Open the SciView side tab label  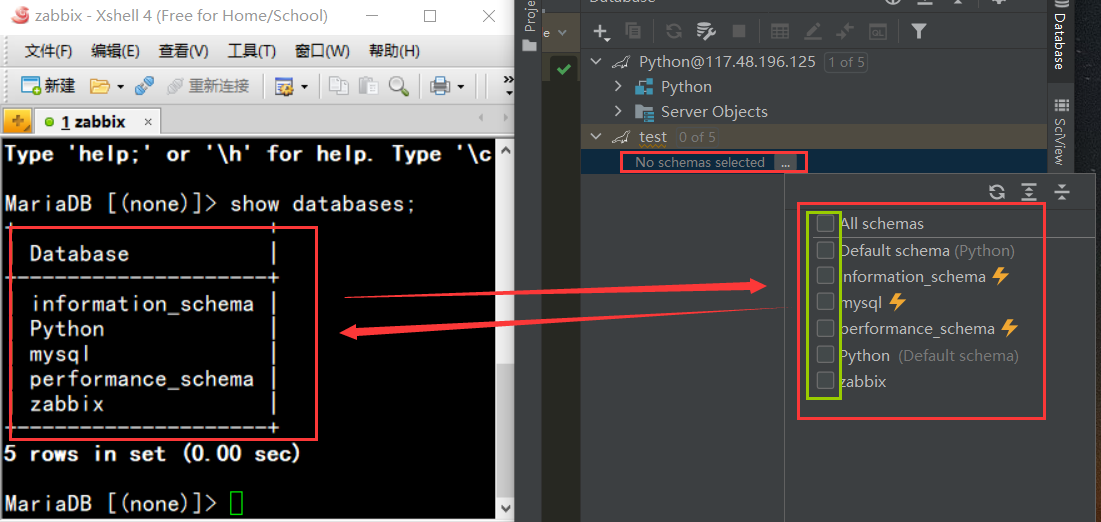(x=1059, y=141)
